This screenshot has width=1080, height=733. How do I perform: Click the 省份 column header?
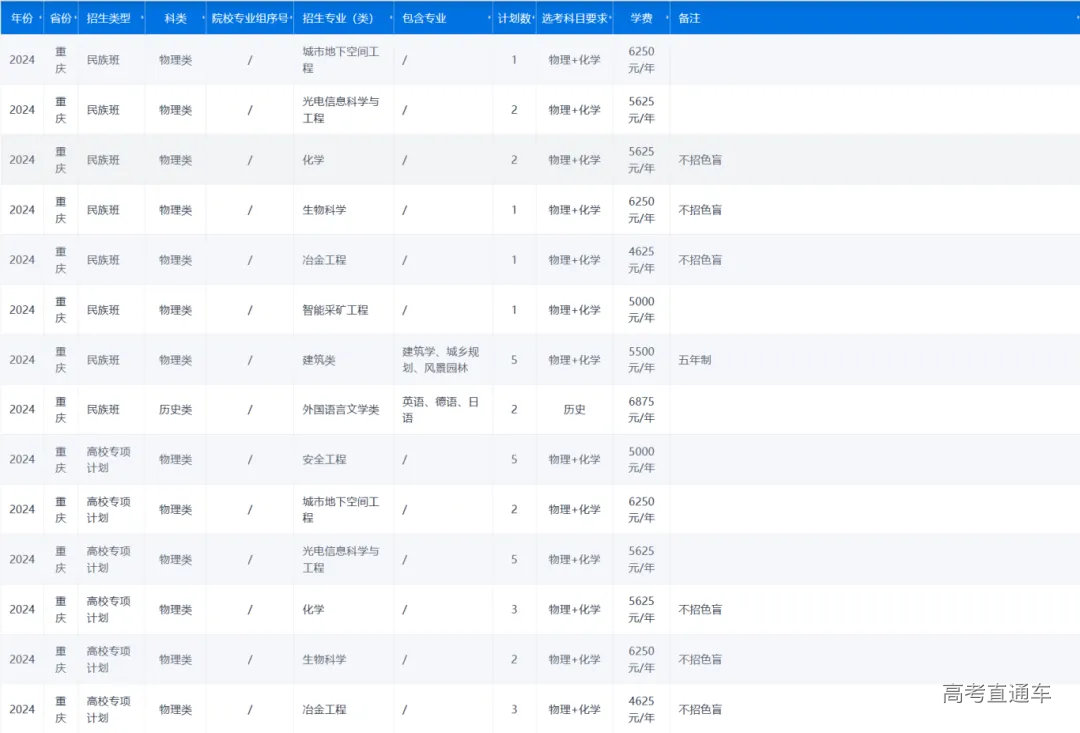click(x=60, y=18)
